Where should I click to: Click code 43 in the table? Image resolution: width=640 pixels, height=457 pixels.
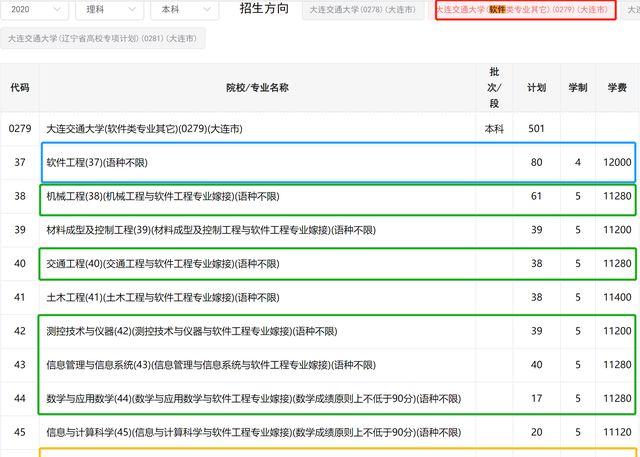point(20,365)
